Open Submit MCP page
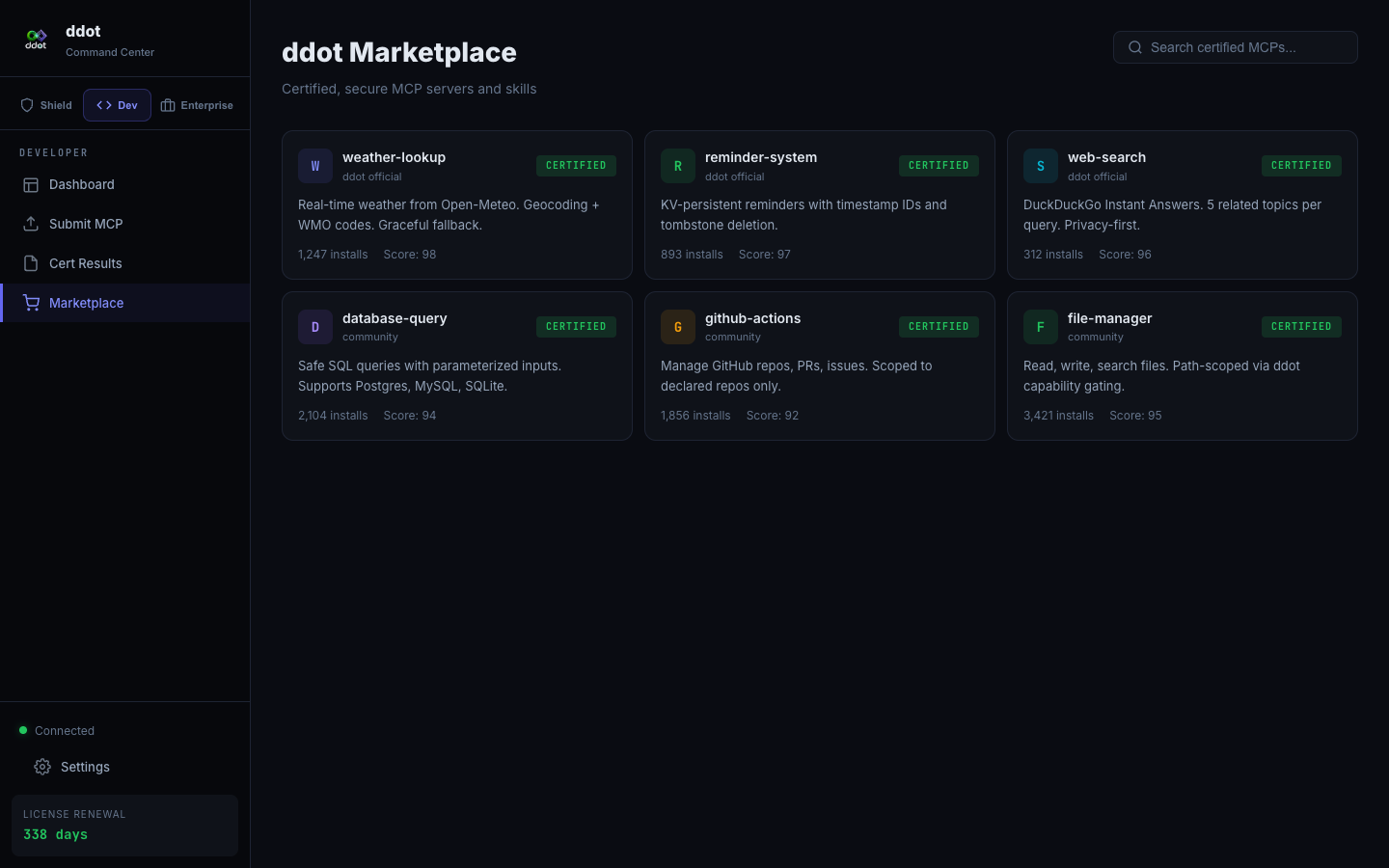Screen dimensions: 1389x868 (86, 224)
